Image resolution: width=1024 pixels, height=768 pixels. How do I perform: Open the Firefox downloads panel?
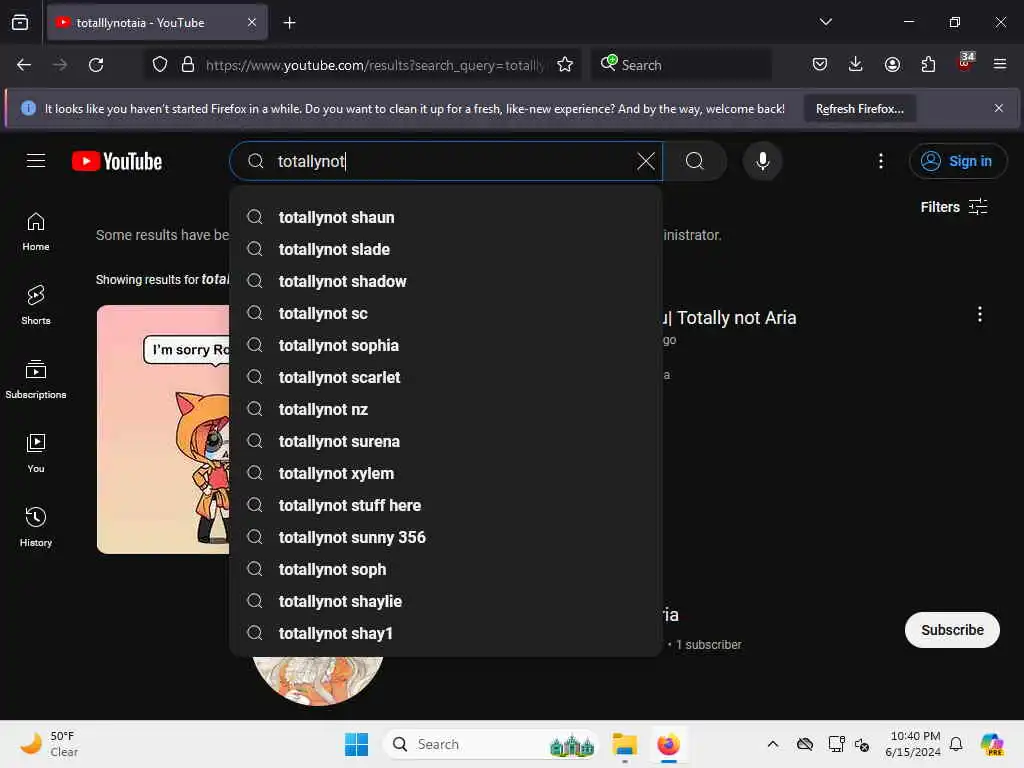tap(856, 65)
